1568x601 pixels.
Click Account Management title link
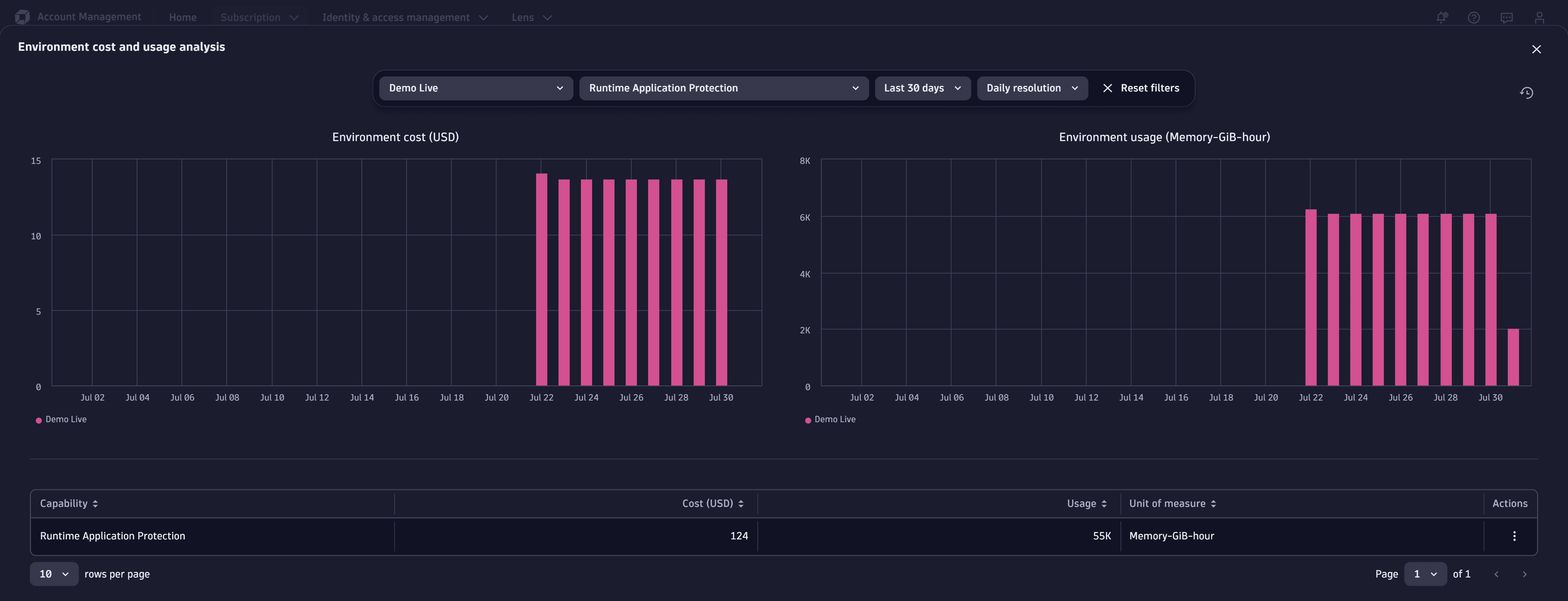pos(89,17)
